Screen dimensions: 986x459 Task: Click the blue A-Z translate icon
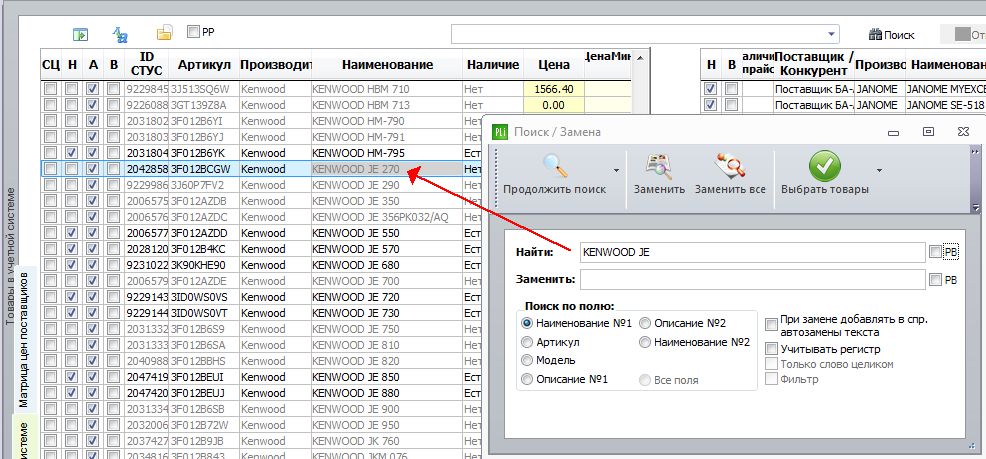[120, 35]
